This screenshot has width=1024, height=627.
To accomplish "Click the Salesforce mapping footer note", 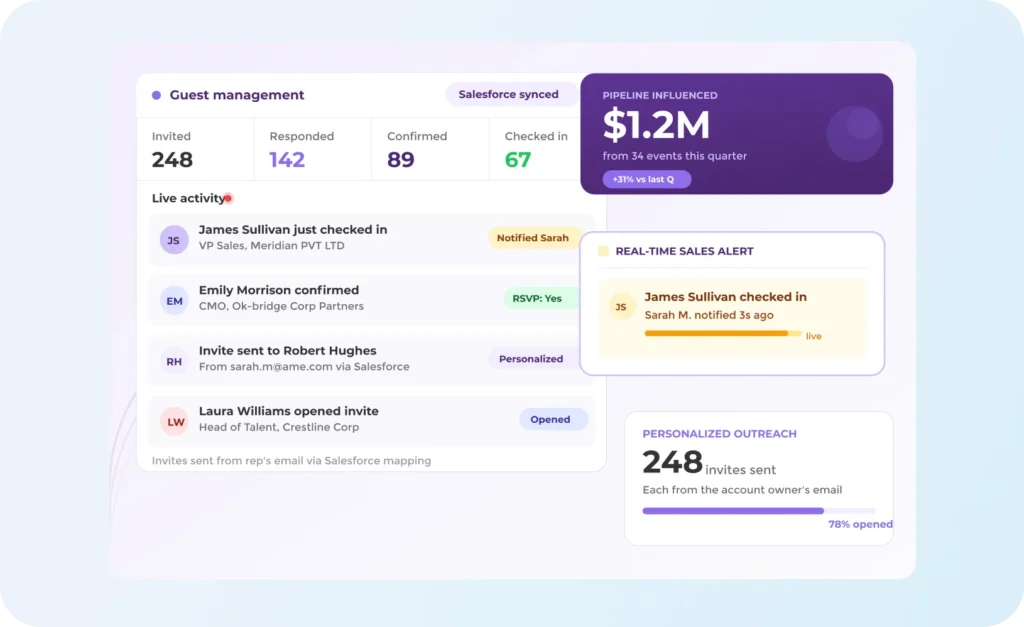I will coord(291,460).
